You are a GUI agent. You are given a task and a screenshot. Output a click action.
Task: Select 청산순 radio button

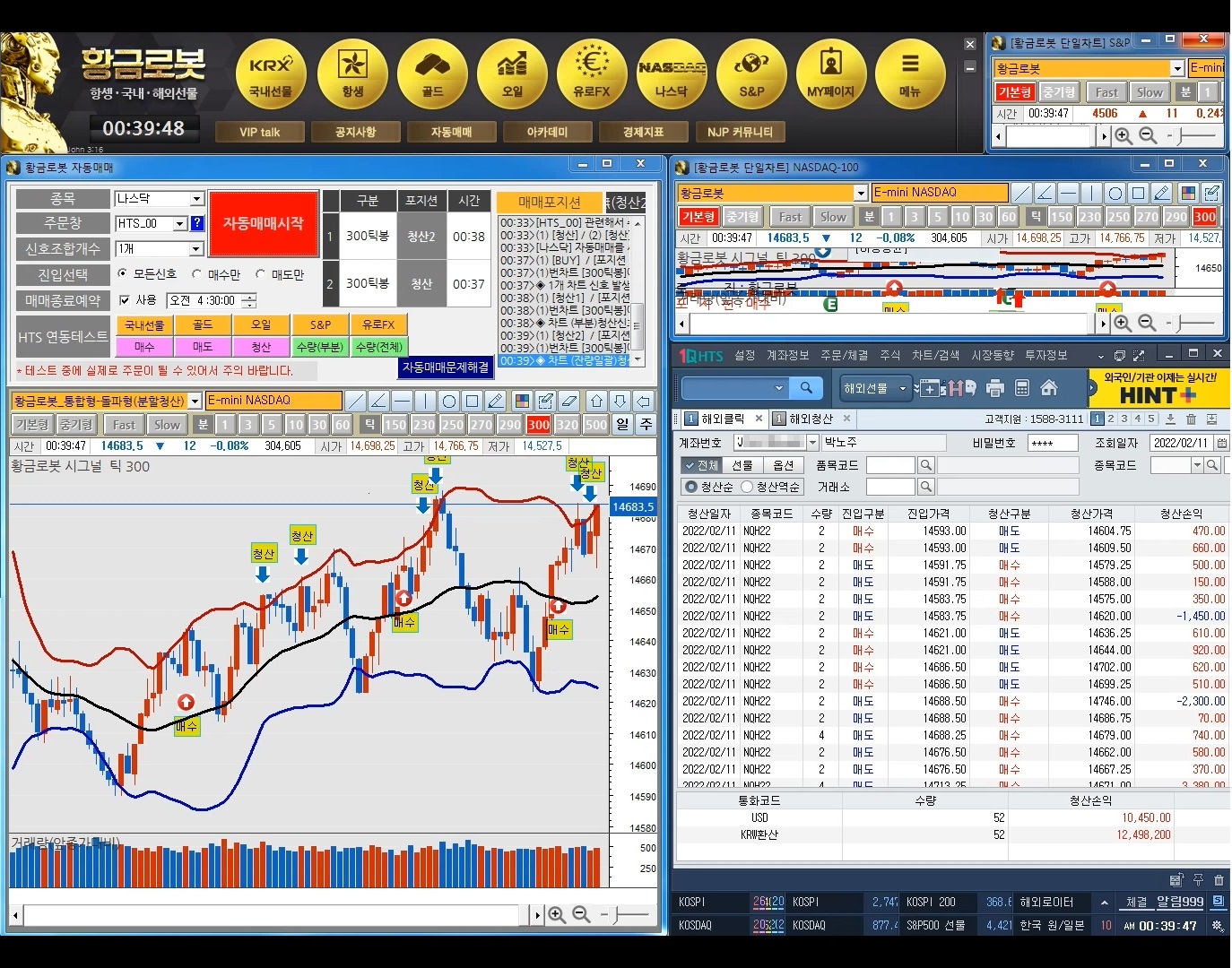coord(690,487)
